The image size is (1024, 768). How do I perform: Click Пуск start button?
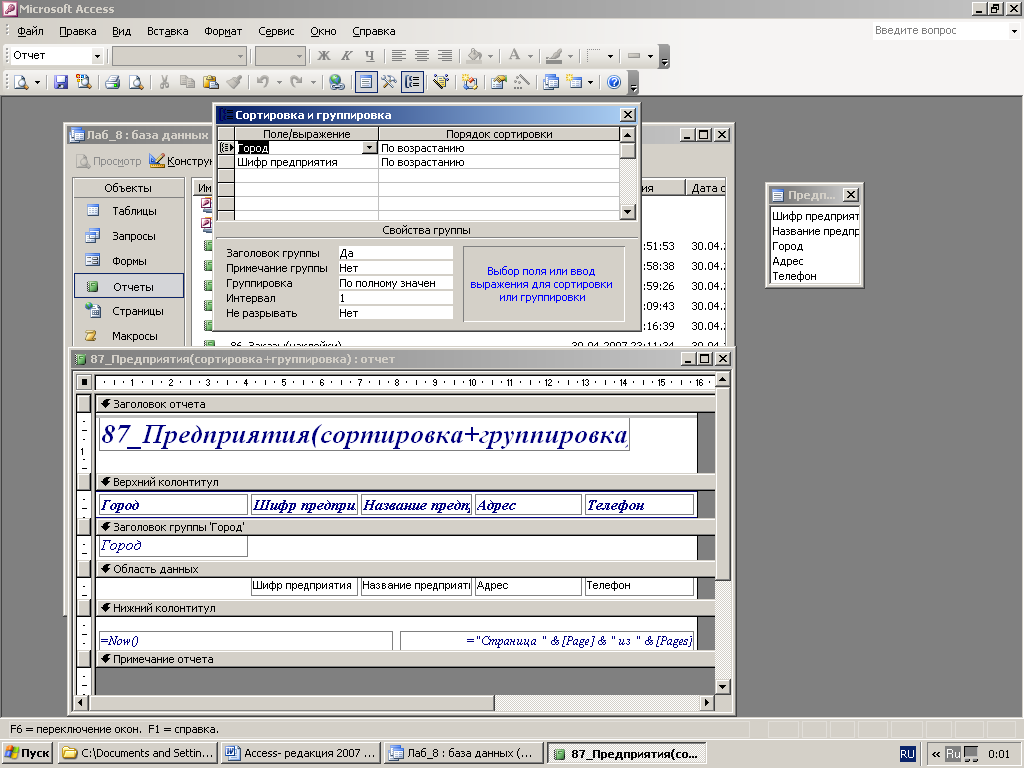click(x=27, y=754)
